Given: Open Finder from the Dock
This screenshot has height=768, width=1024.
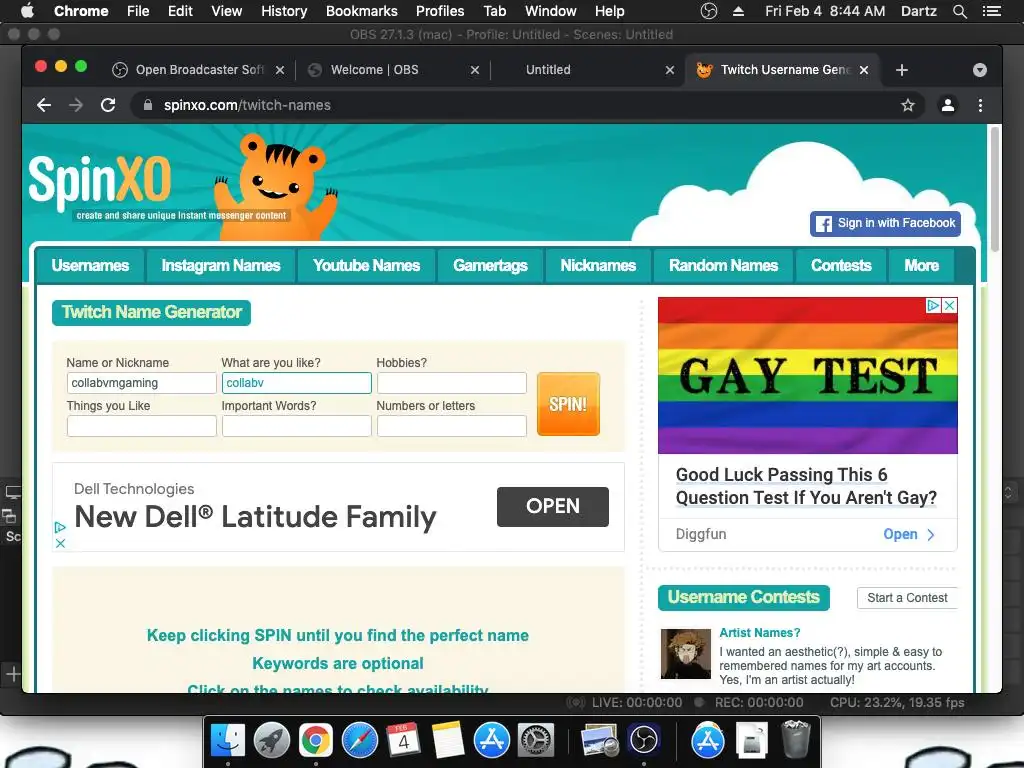Looking at the screenshot, I should (x=227, y=740).
